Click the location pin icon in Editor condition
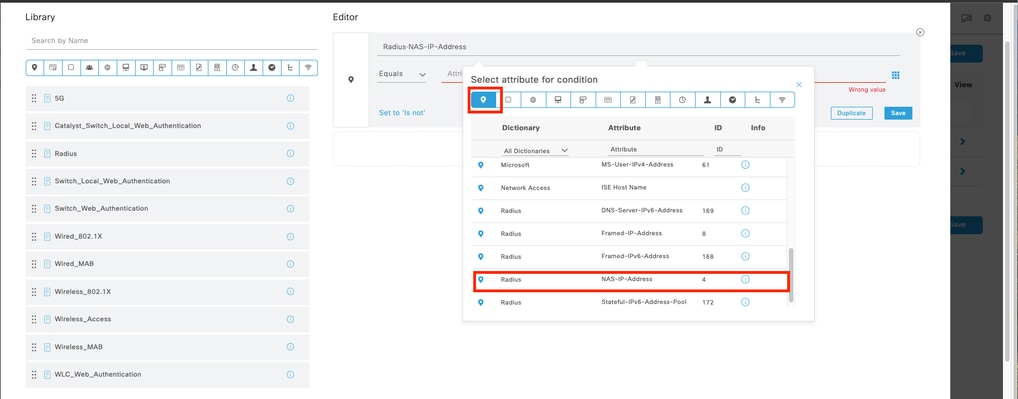Image resolution: width=1018 pixels, height=399 pixels. [351, 80]
